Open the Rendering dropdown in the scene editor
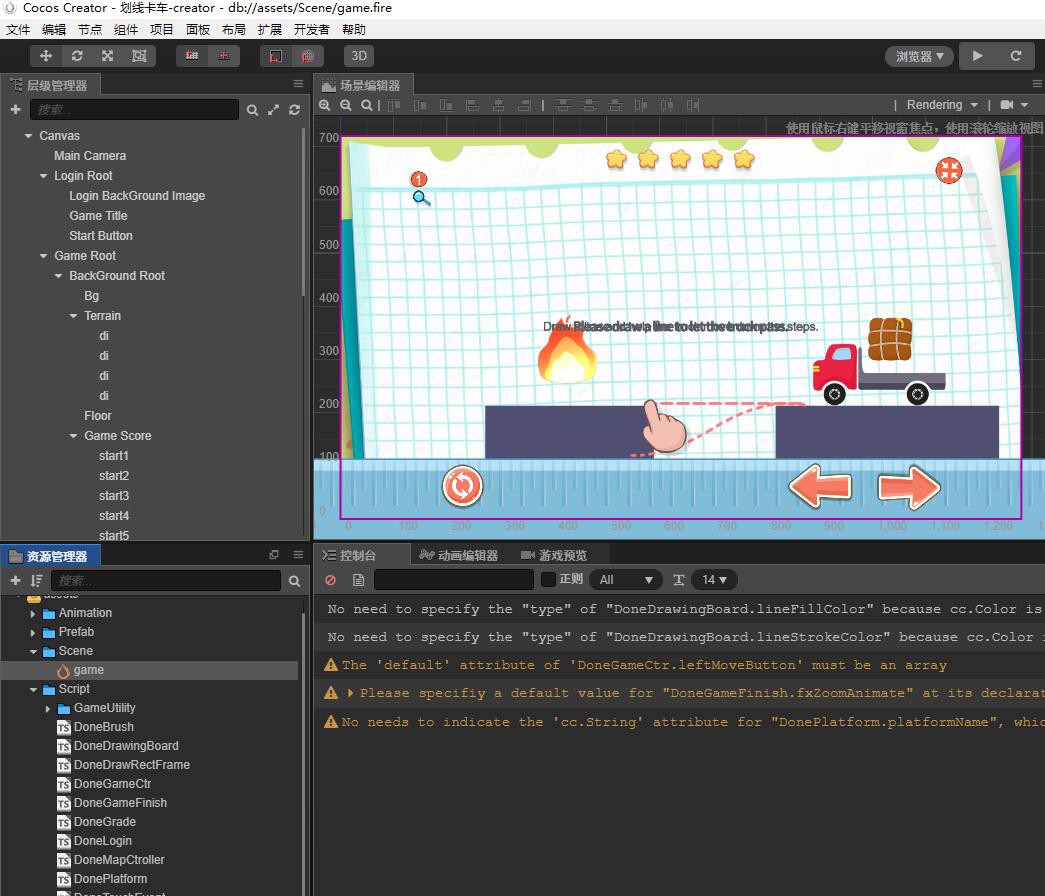Viewport: 1045px width, 896px height. [x=938, y=104]
